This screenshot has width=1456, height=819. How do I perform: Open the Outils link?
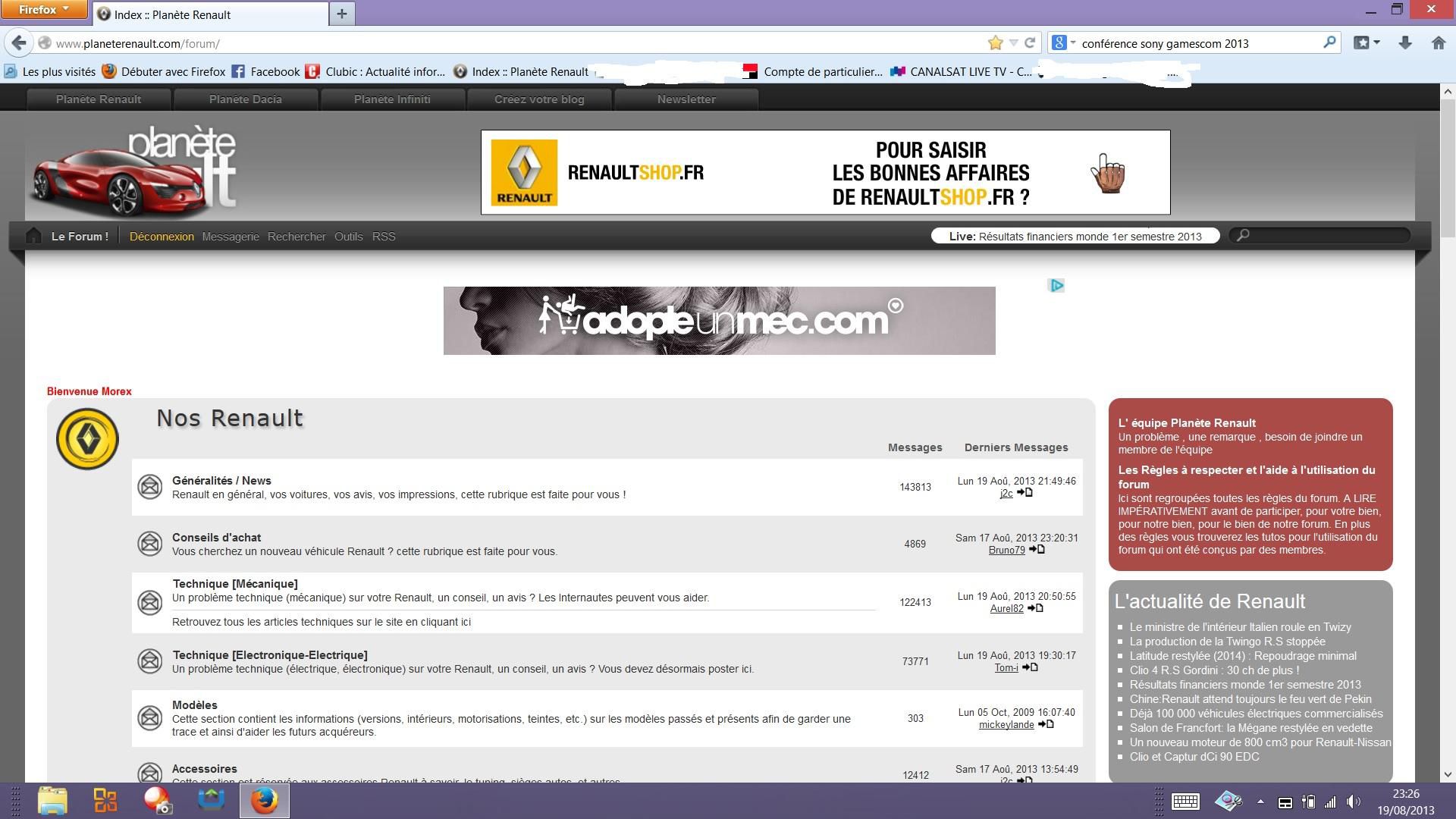coord(349,237)
